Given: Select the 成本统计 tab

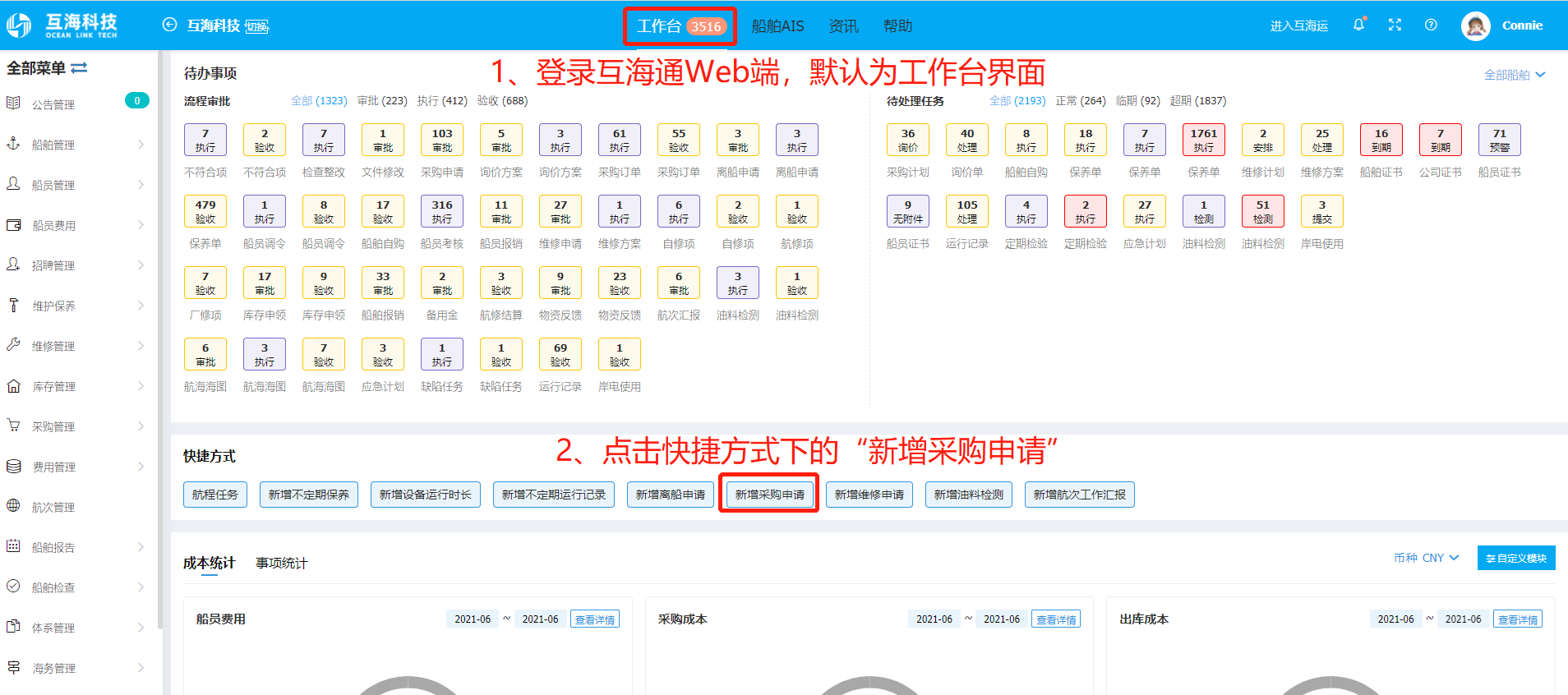Looking at the screenshot, I should (209, 563).
